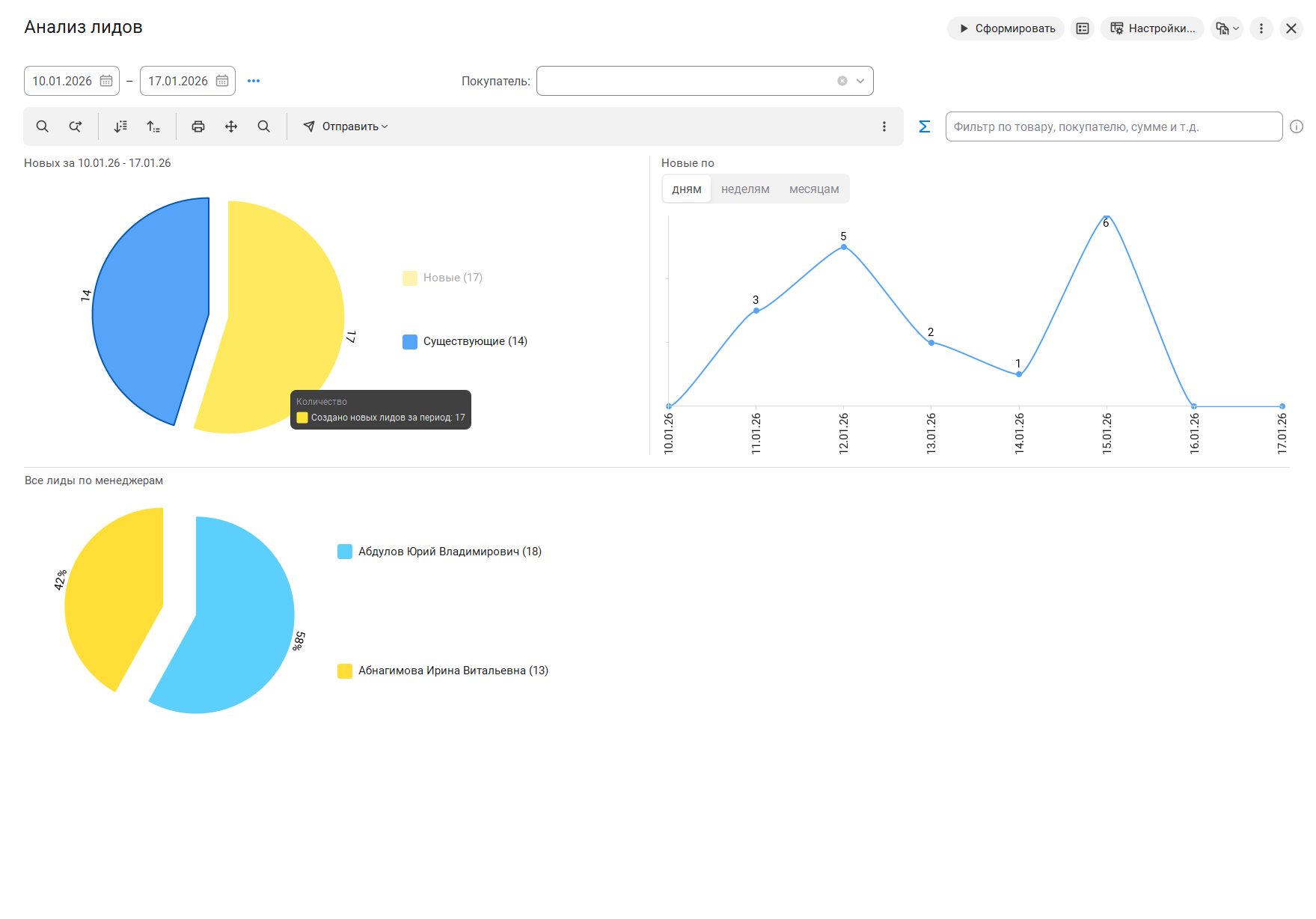The width and height of the screenshot is (1316, 919).
Task: Switch chart to месяцам tab
Action: (x=814, y=189)
